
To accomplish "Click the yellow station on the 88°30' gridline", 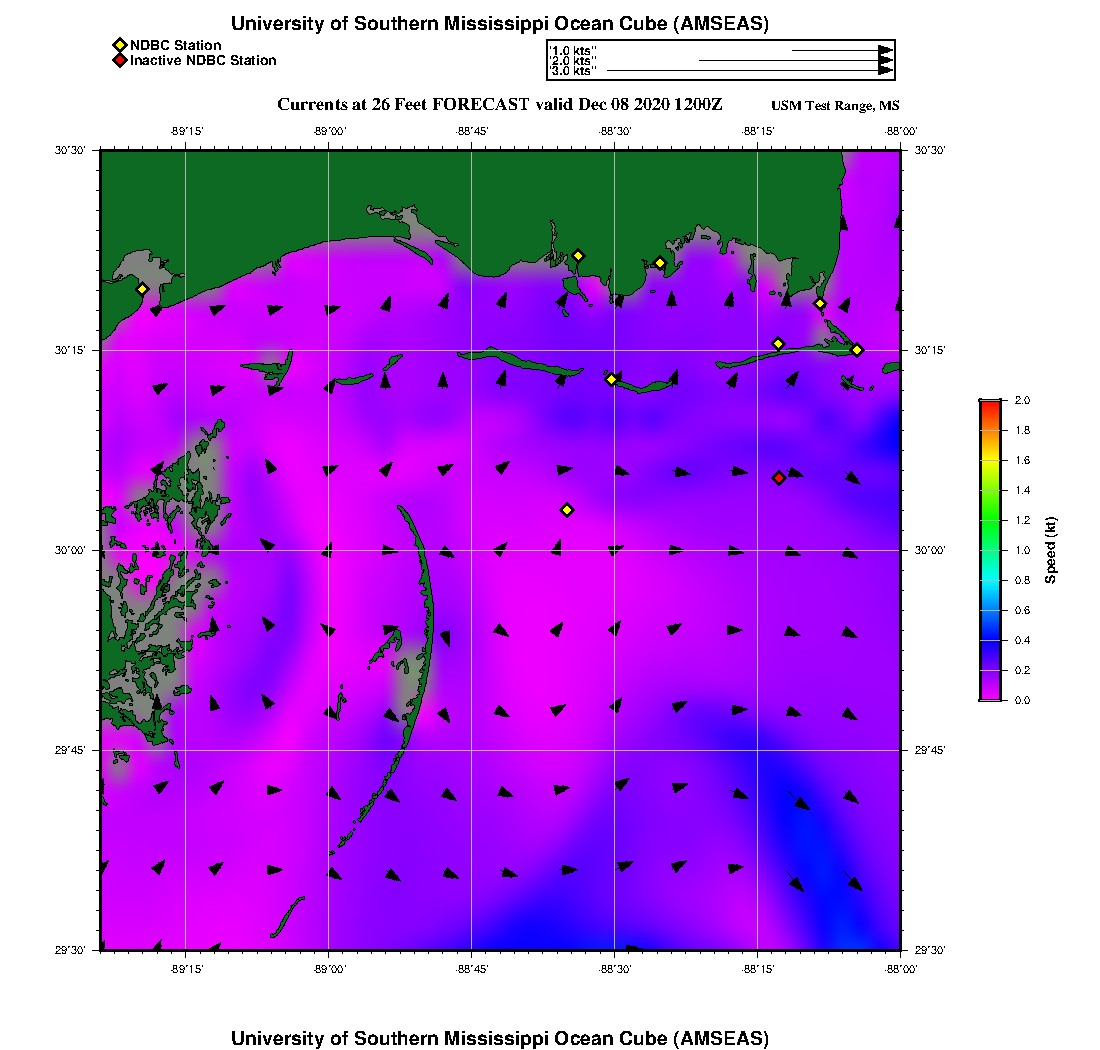I will pos(611,379).
